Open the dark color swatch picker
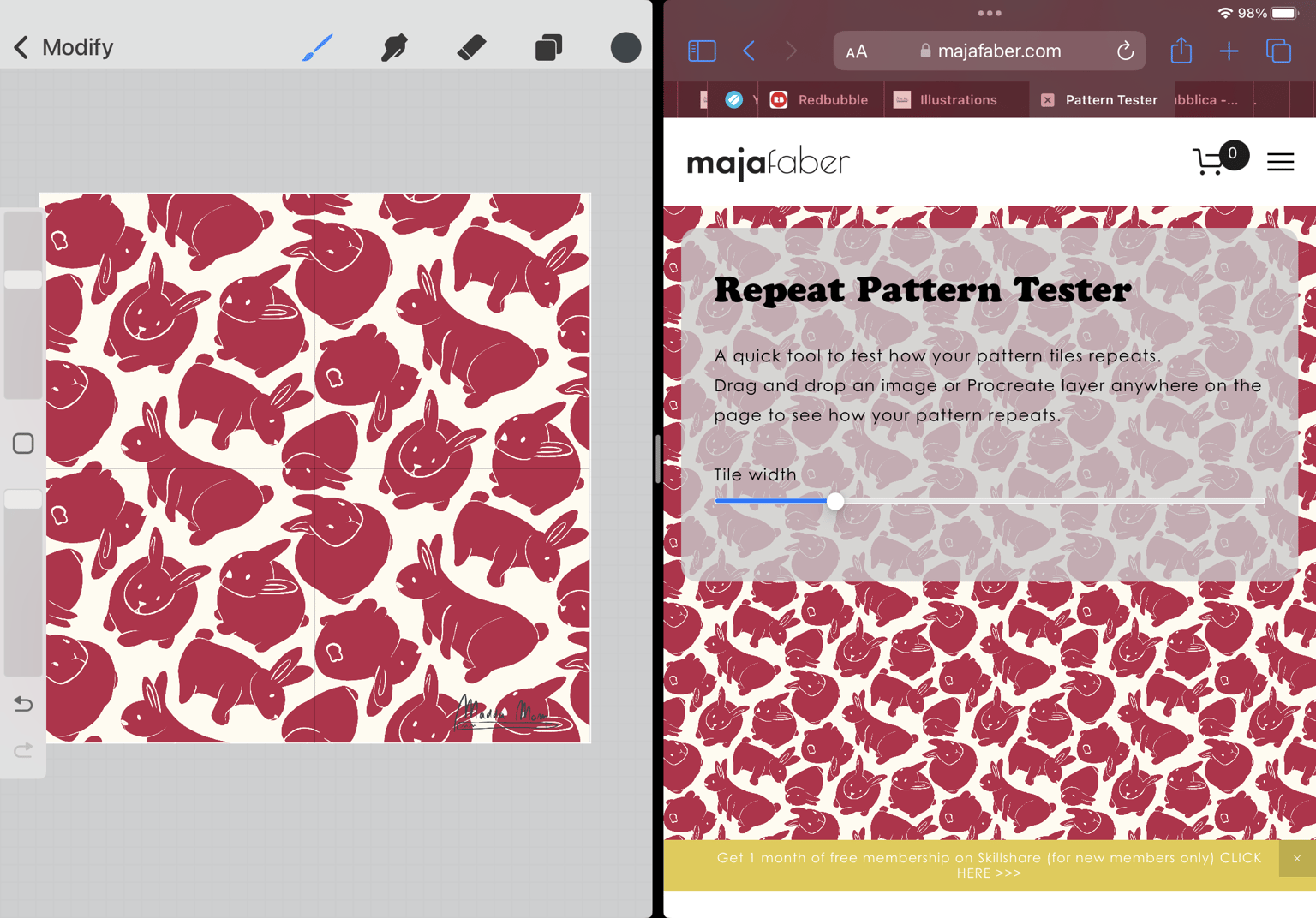 click(625, 47)
